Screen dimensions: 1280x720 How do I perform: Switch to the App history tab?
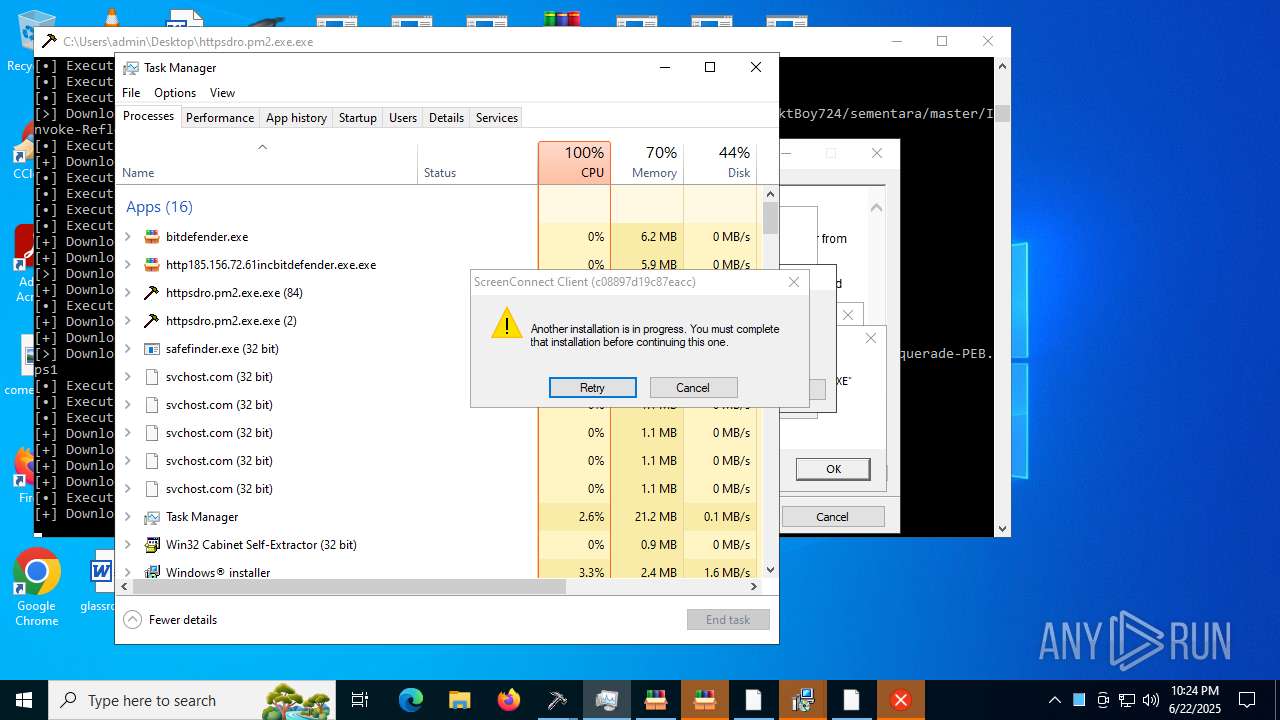(296, 118)
